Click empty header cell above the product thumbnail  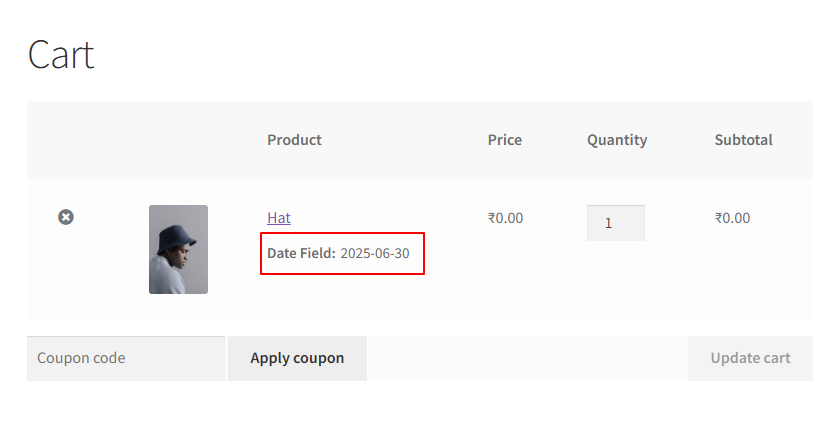coord(178,140)
